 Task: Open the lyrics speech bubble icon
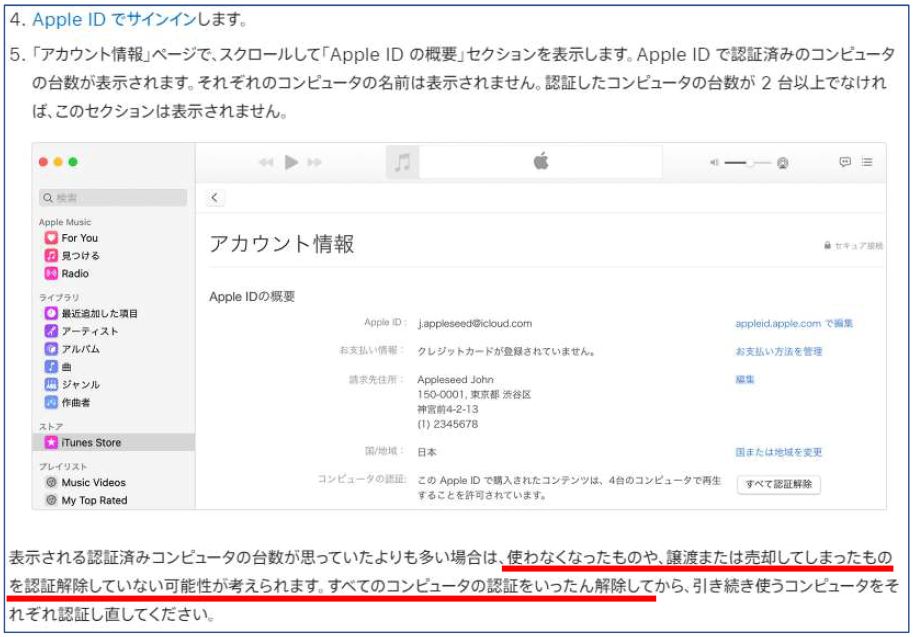click(845, 162)
